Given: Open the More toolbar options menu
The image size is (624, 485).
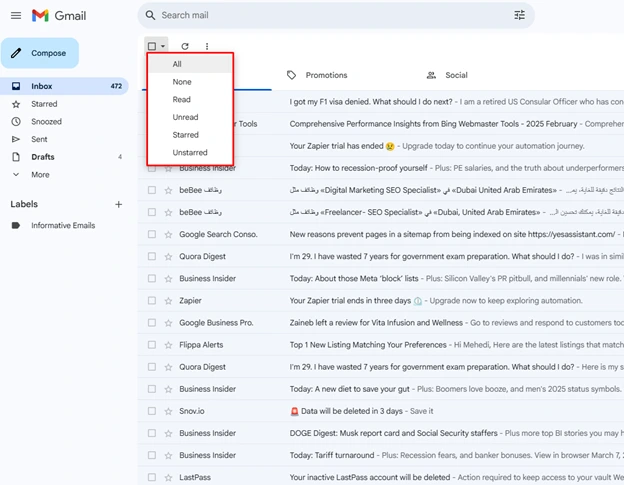Looking at the screenshot, I should (x=207, y=46).
